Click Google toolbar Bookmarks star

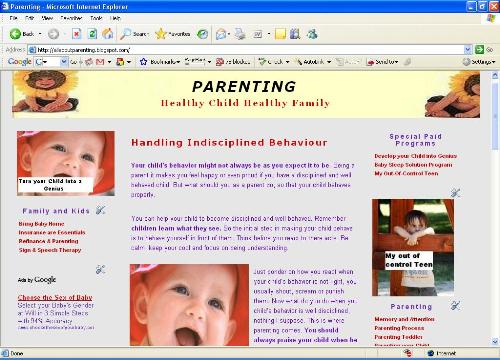pos(143,62)
